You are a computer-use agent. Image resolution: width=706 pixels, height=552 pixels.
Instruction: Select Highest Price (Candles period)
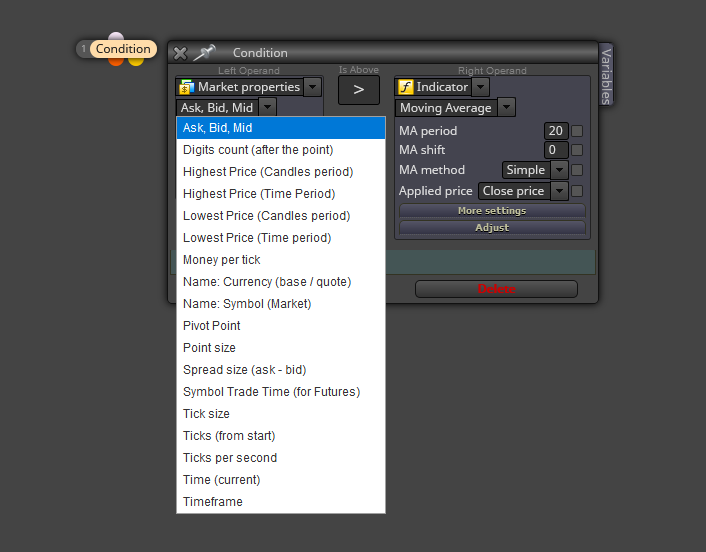281,172
